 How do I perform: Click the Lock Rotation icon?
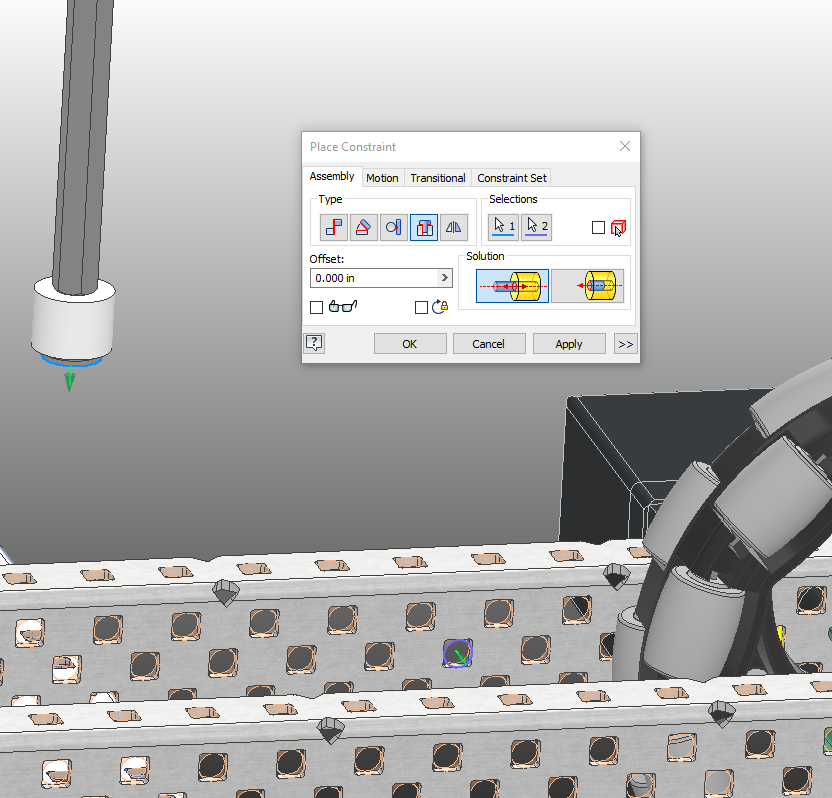440,307
